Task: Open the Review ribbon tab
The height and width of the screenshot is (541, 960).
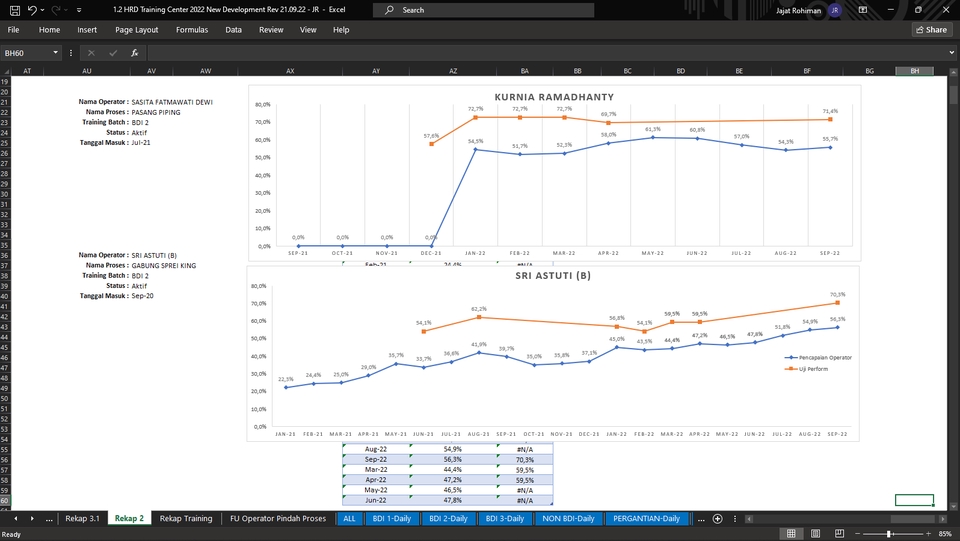Action: (271, 29)
